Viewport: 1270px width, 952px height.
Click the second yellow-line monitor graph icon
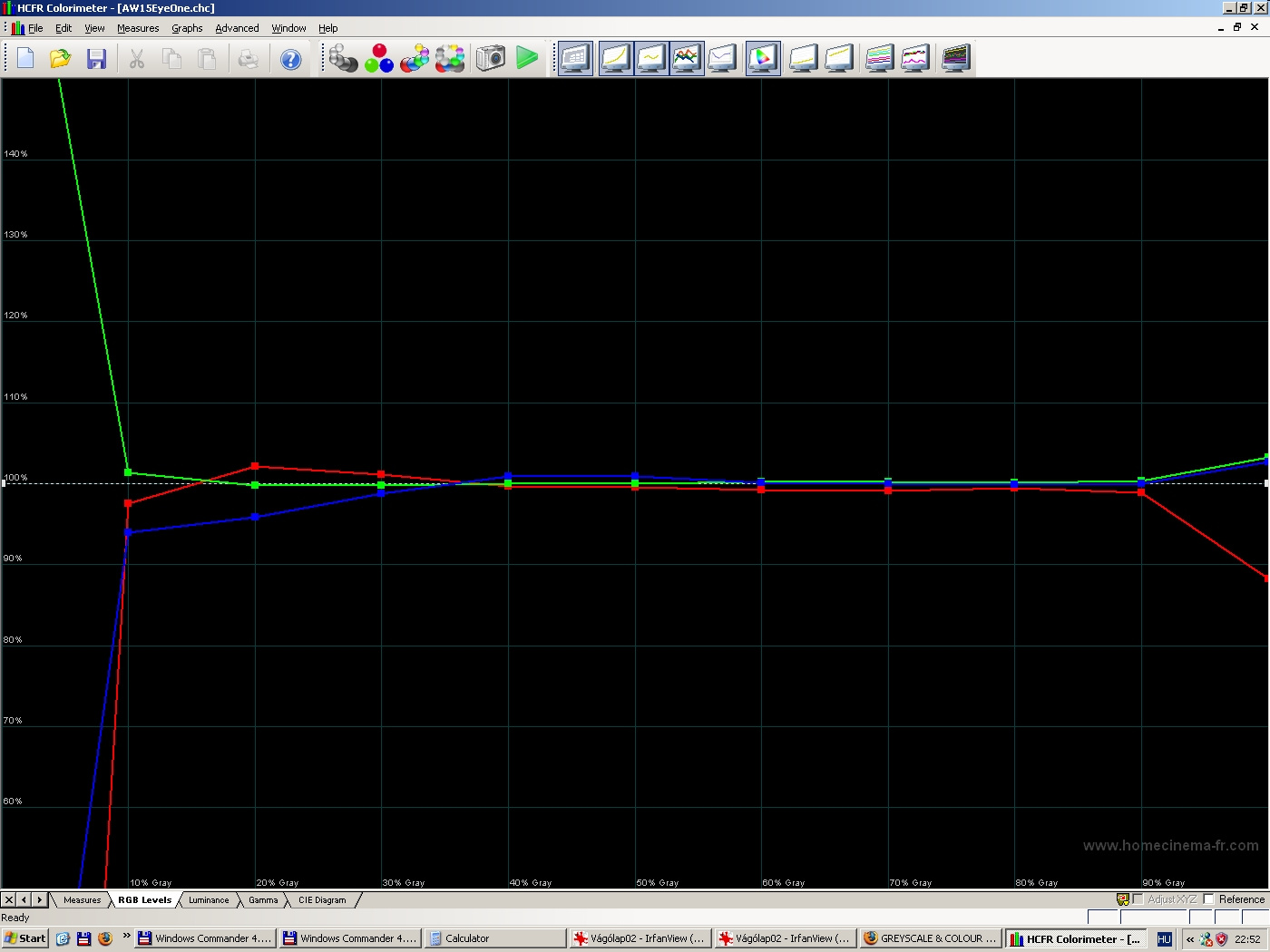(x=839, y=59)
